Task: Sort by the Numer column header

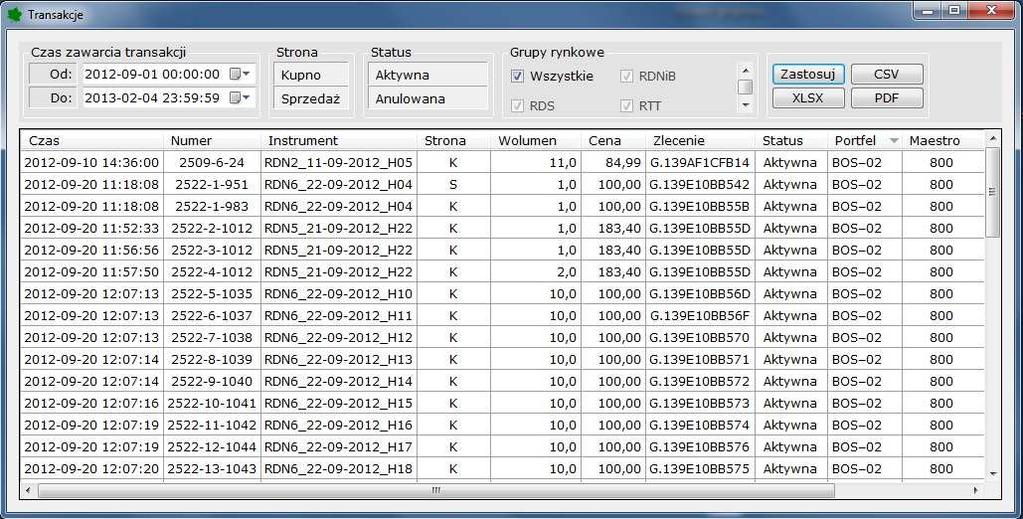Action: click(x=212, y=140)
